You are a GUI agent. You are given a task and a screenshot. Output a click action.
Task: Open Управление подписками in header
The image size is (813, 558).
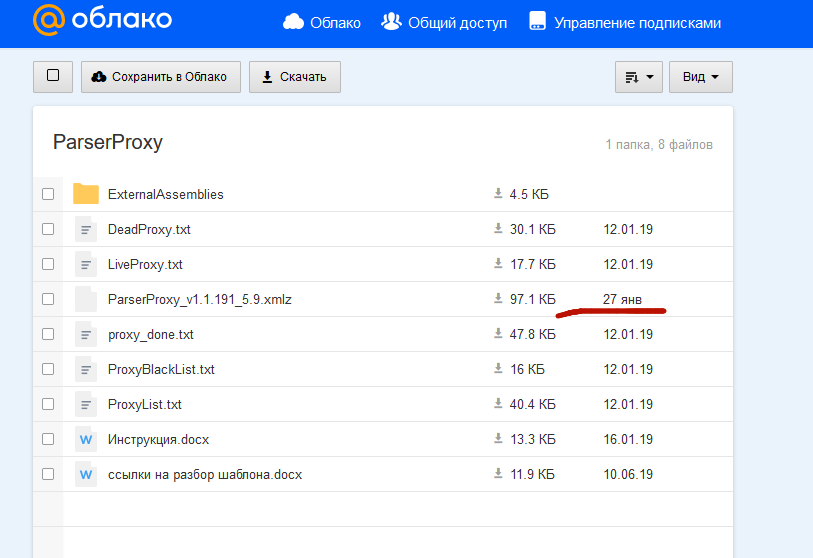pyautogui.click(x=625, y=22)
